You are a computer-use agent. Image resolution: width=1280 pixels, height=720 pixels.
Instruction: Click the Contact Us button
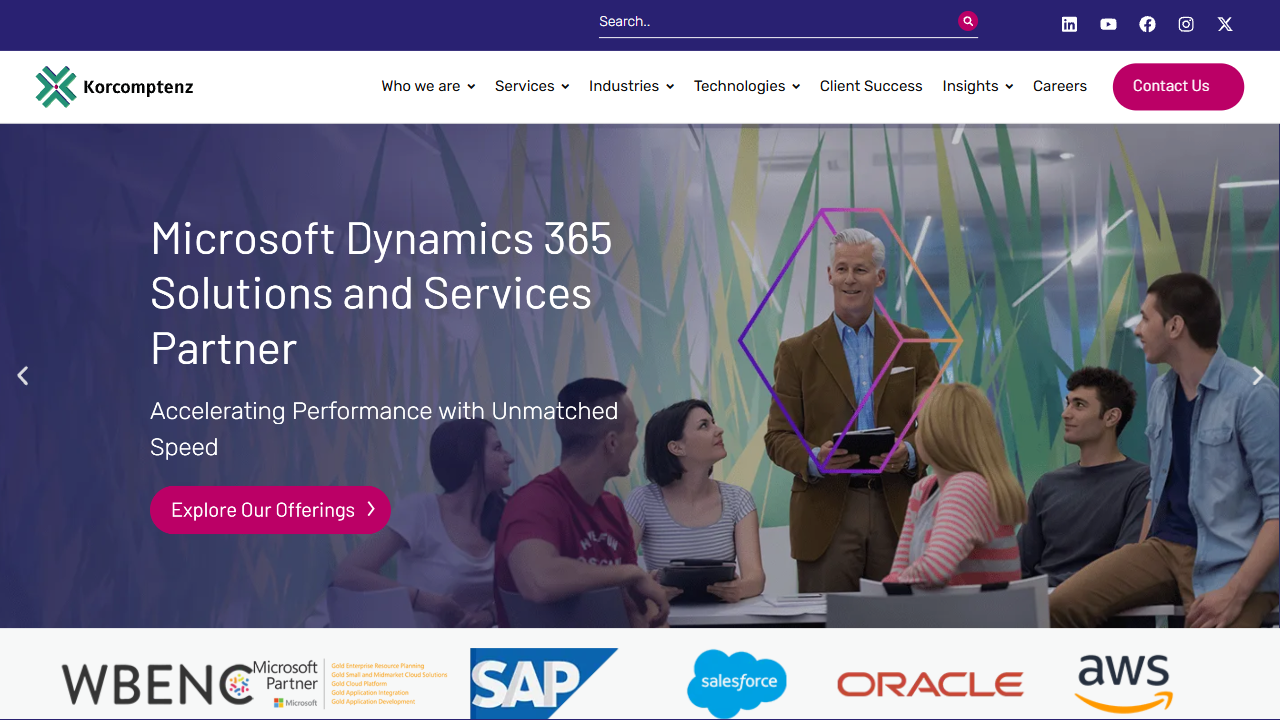click(x=1178, y=86)
